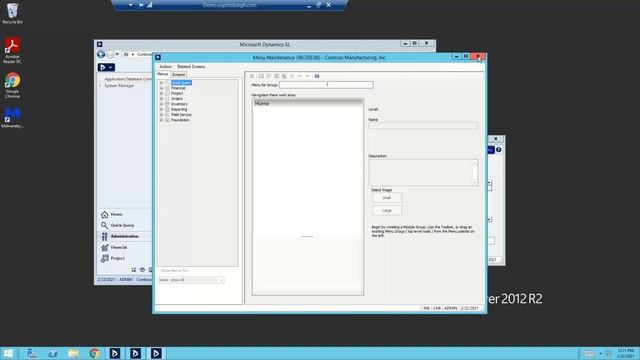
Task: Click the first Dynamics SL taskbar icon
Action: [x=115, y=353]
